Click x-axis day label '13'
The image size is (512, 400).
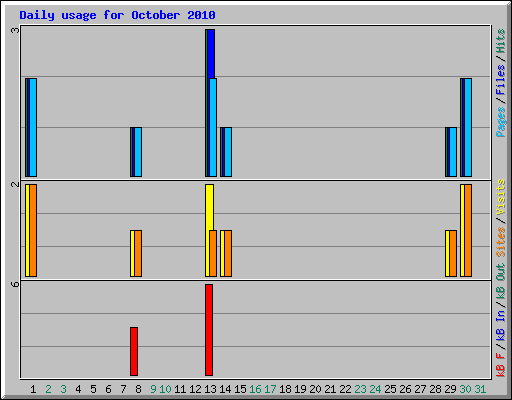(210, 389)
